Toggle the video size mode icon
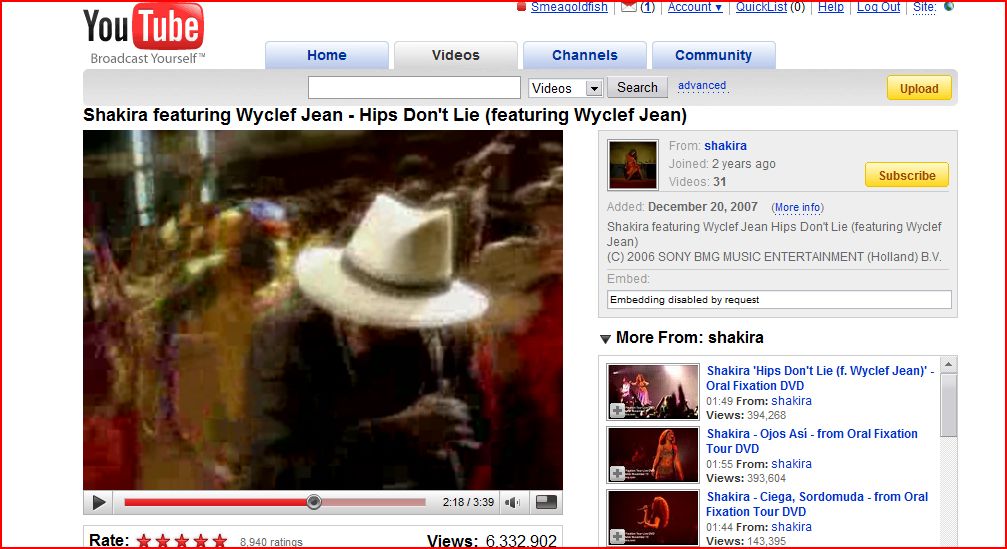The height and width of the screenshot is (549, 1007). tap(546, 502)
